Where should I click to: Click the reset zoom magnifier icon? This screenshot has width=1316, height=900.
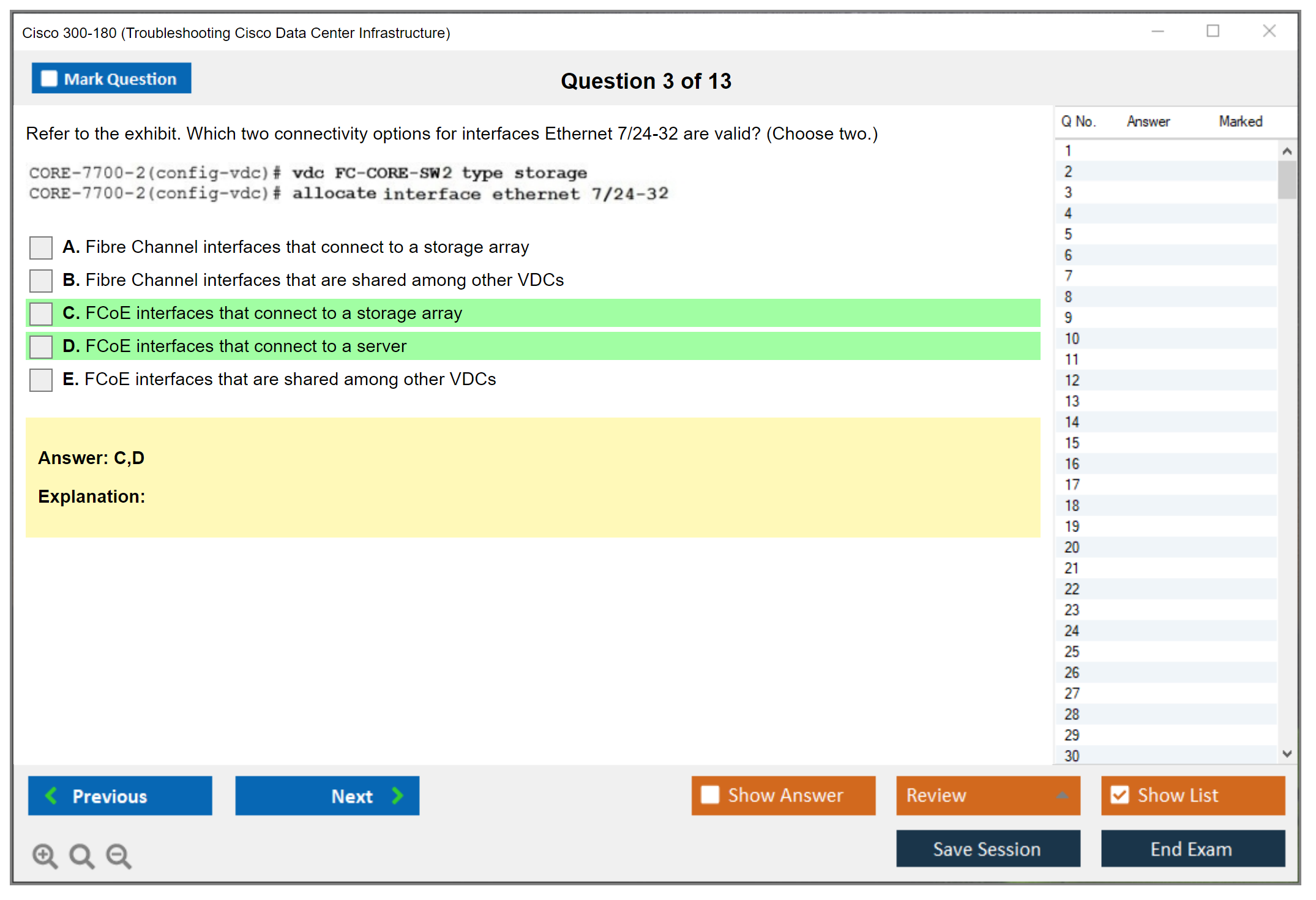click(81, 855)
